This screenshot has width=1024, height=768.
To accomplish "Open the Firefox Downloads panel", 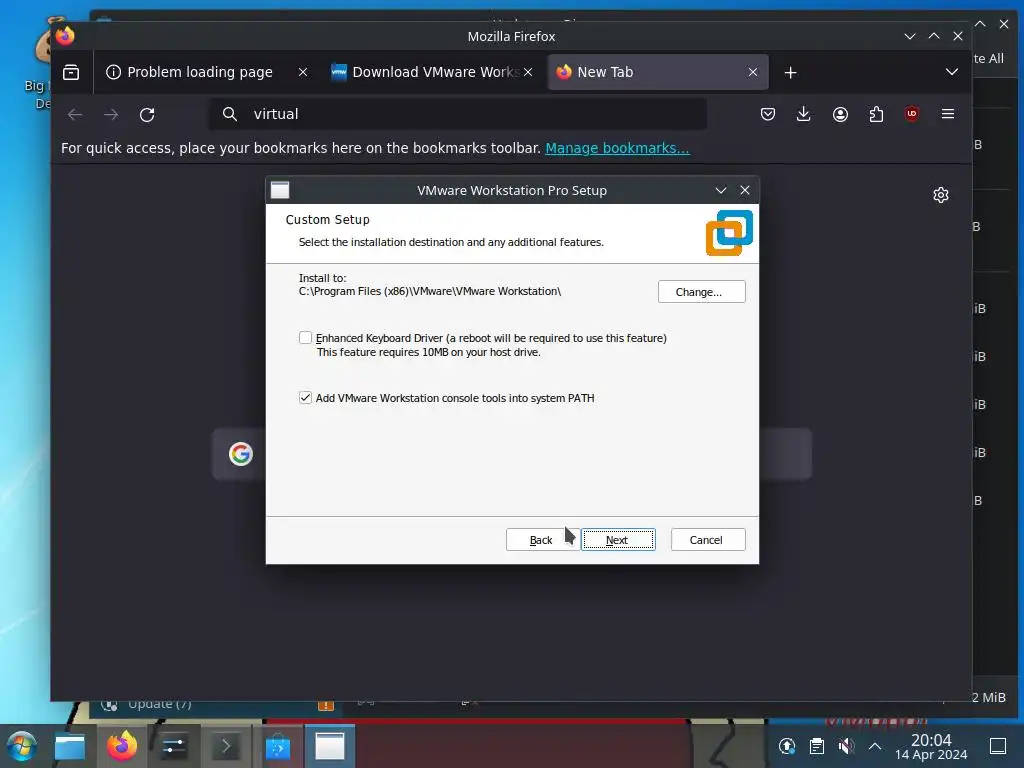I will click(x=804, y=114).
